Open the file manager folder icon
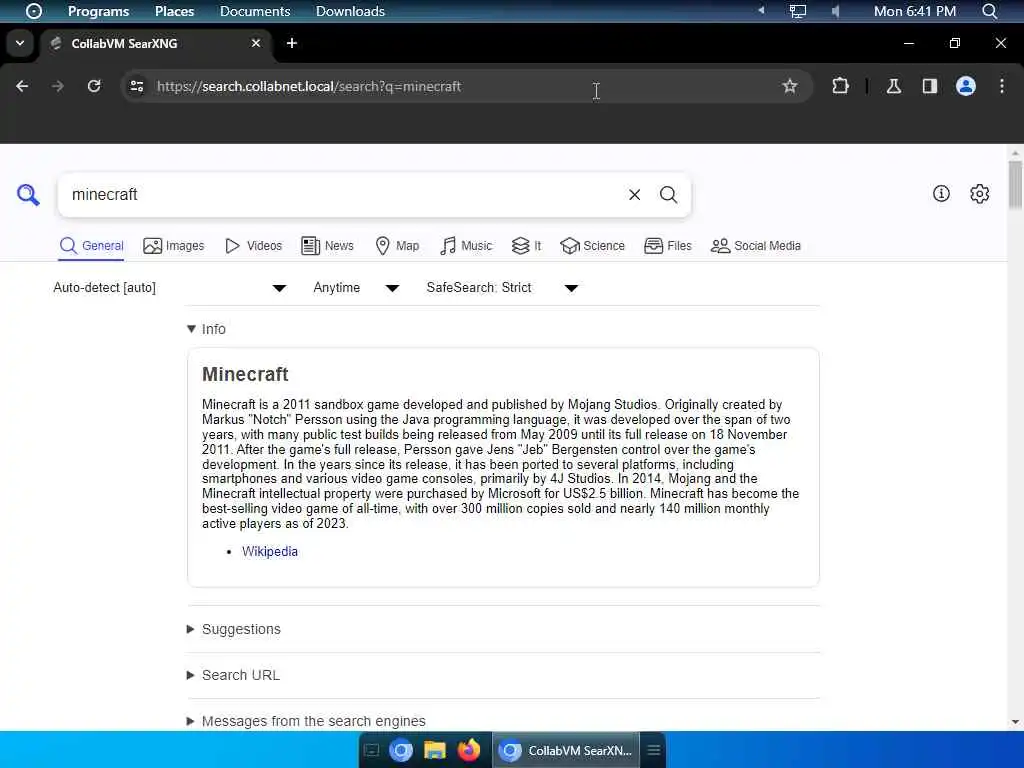 (x=434, y=750)
